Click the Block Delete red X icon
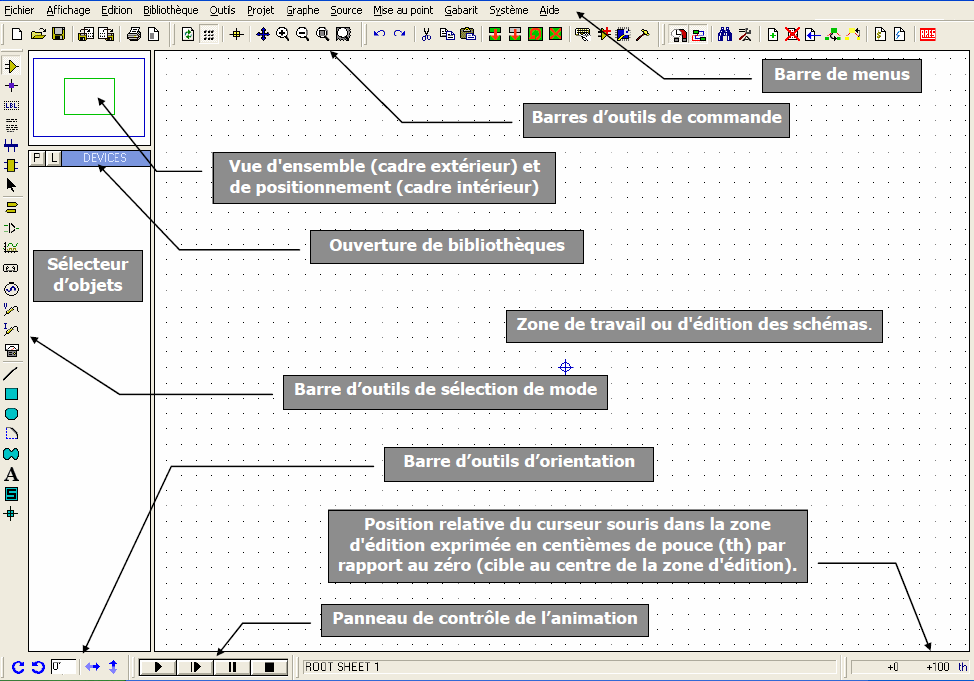Screen dimensions: 974x681 556,34
